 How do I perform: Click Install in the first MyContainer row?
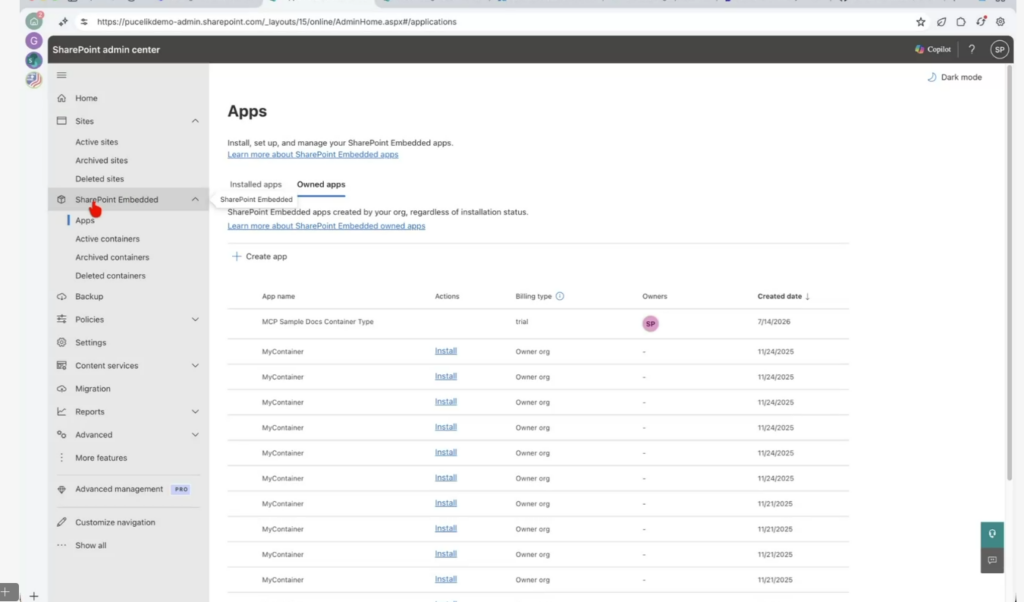(445, 351)
